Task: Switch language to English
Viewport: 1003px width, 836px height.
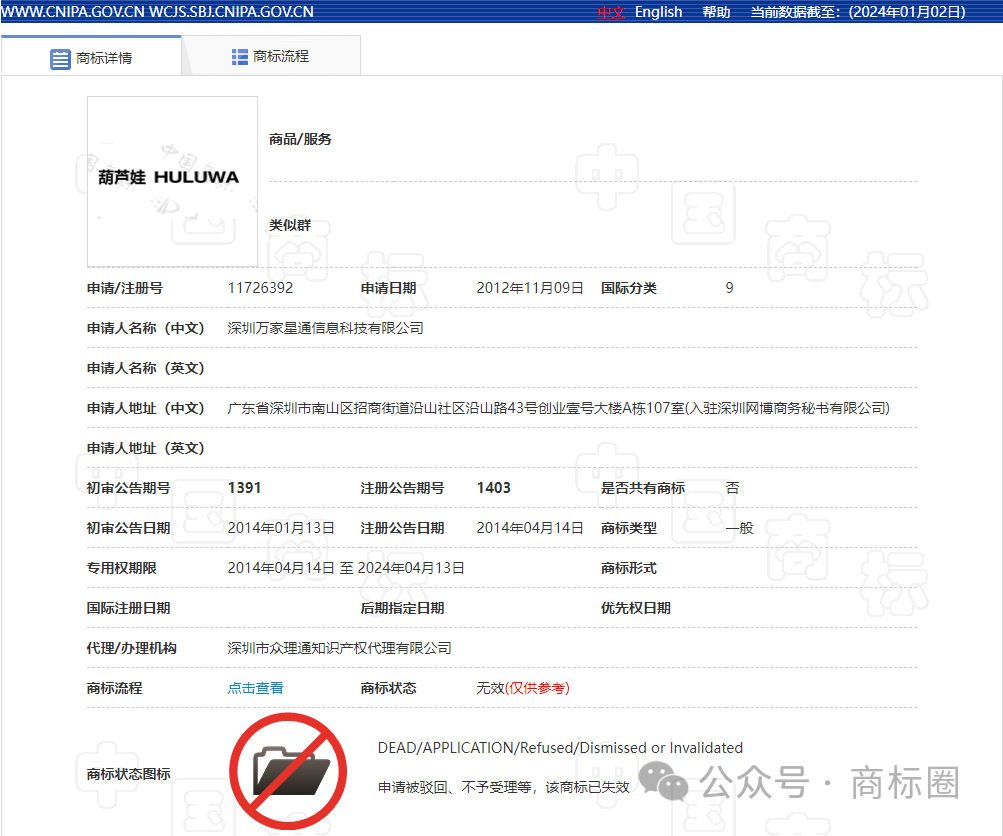Action: (x=658, y=12)
